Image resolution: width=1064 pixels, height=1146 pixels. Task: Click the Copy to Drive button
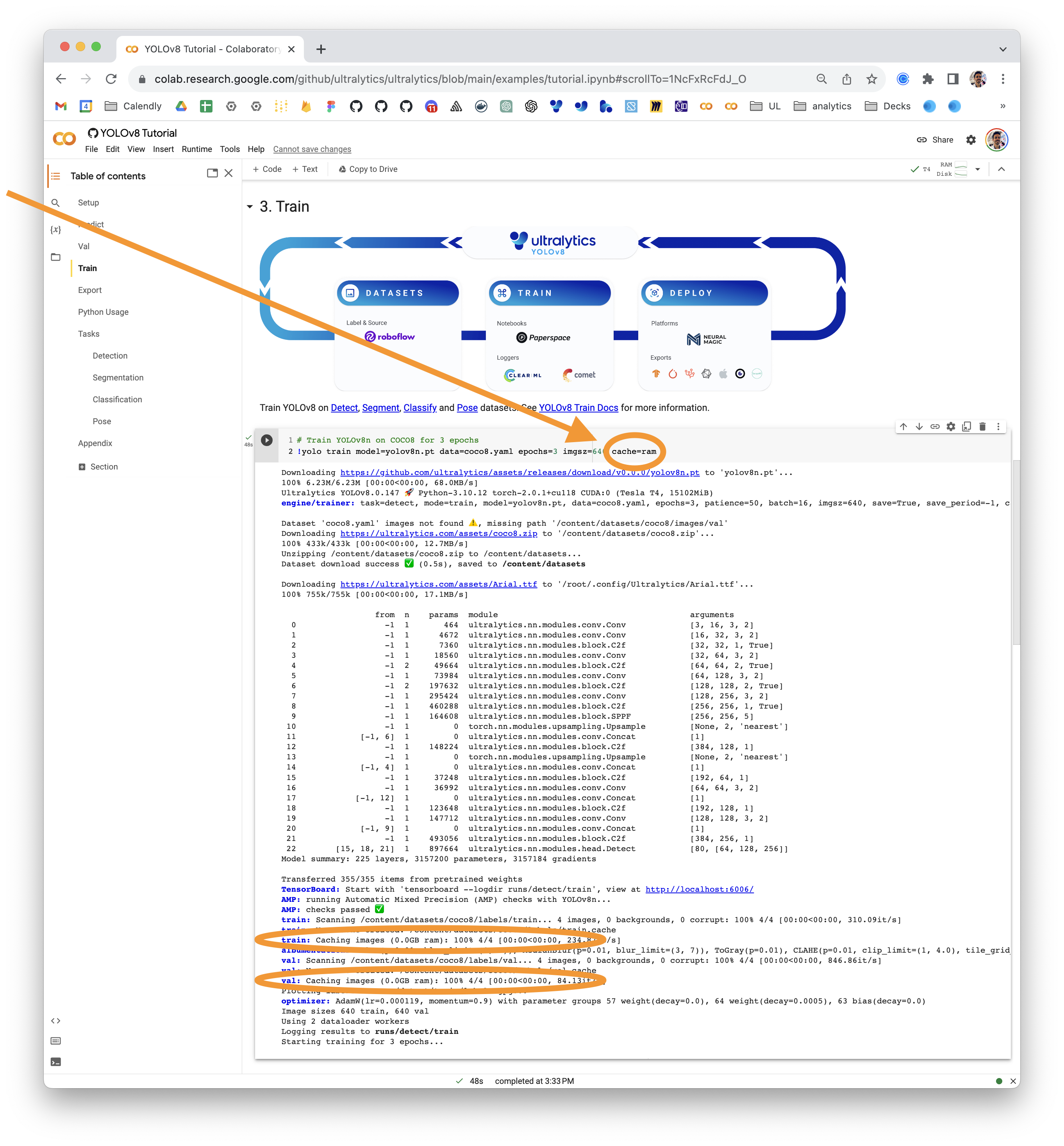368,169
